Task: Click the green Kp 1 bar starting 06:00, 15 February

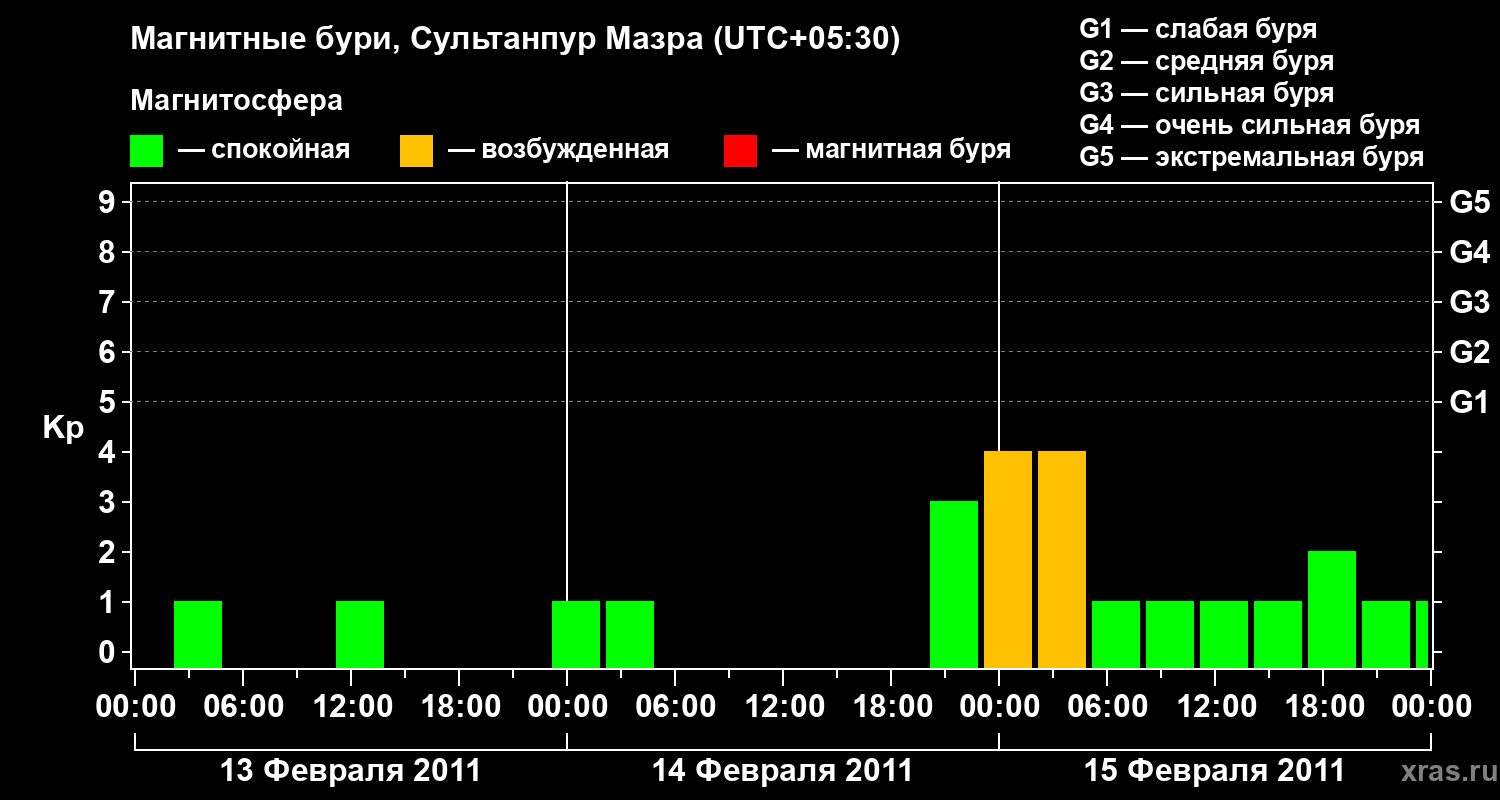Action: [x=1116, y=634]
